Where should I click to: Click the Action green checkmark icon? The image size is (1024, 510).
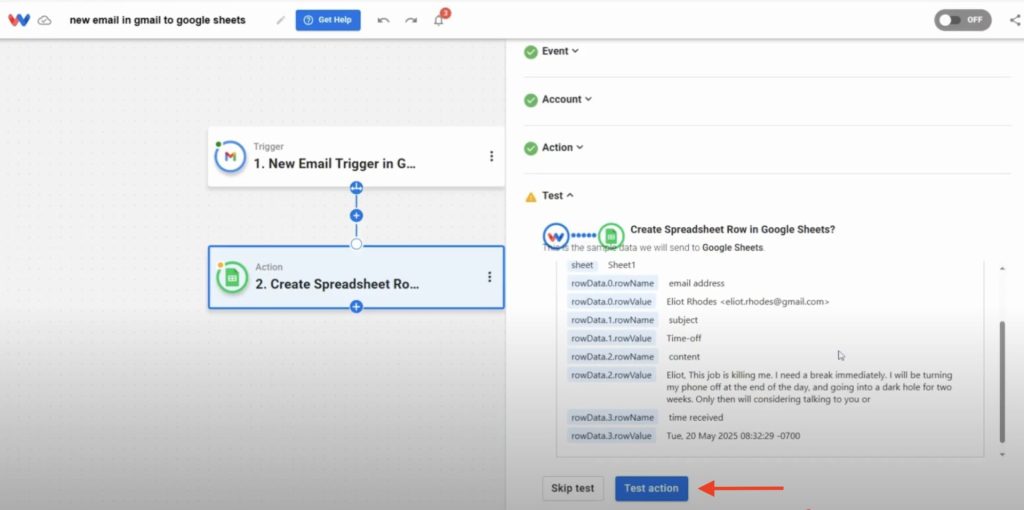530,148
